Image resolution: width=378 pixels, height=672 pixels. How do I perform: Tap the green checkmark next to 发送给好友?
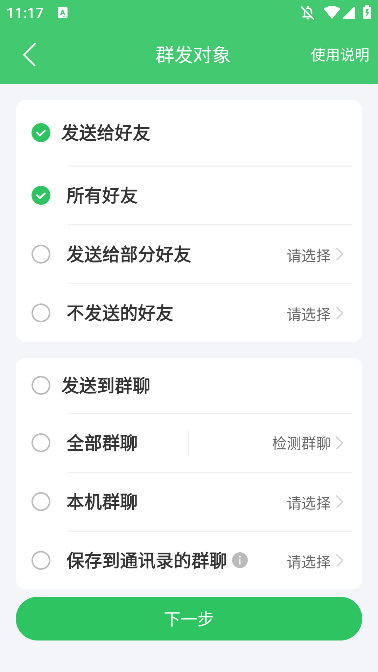(x=41, y=133)
